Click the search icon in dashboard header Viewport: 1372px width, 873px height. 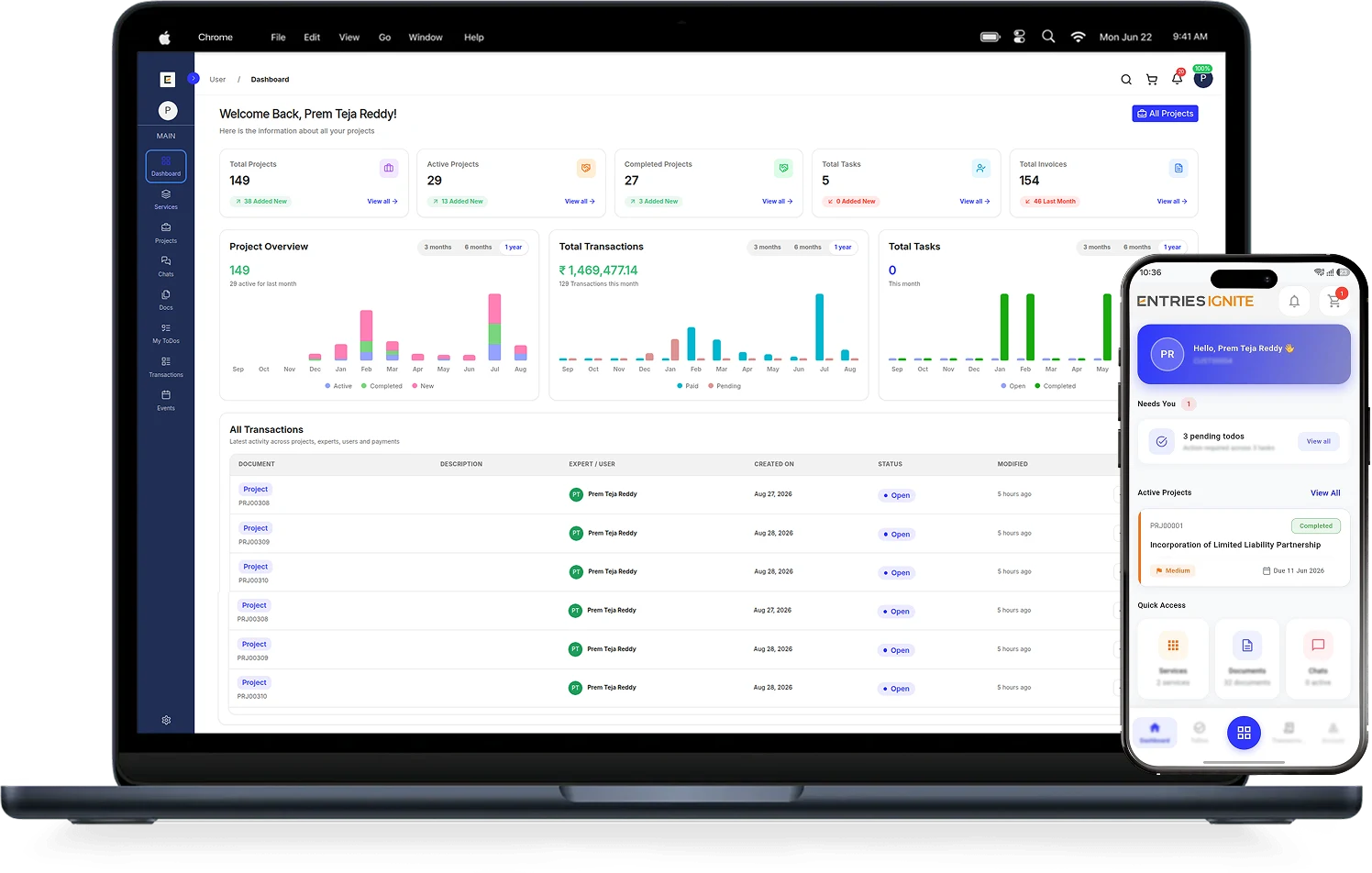click(1126, 80)
